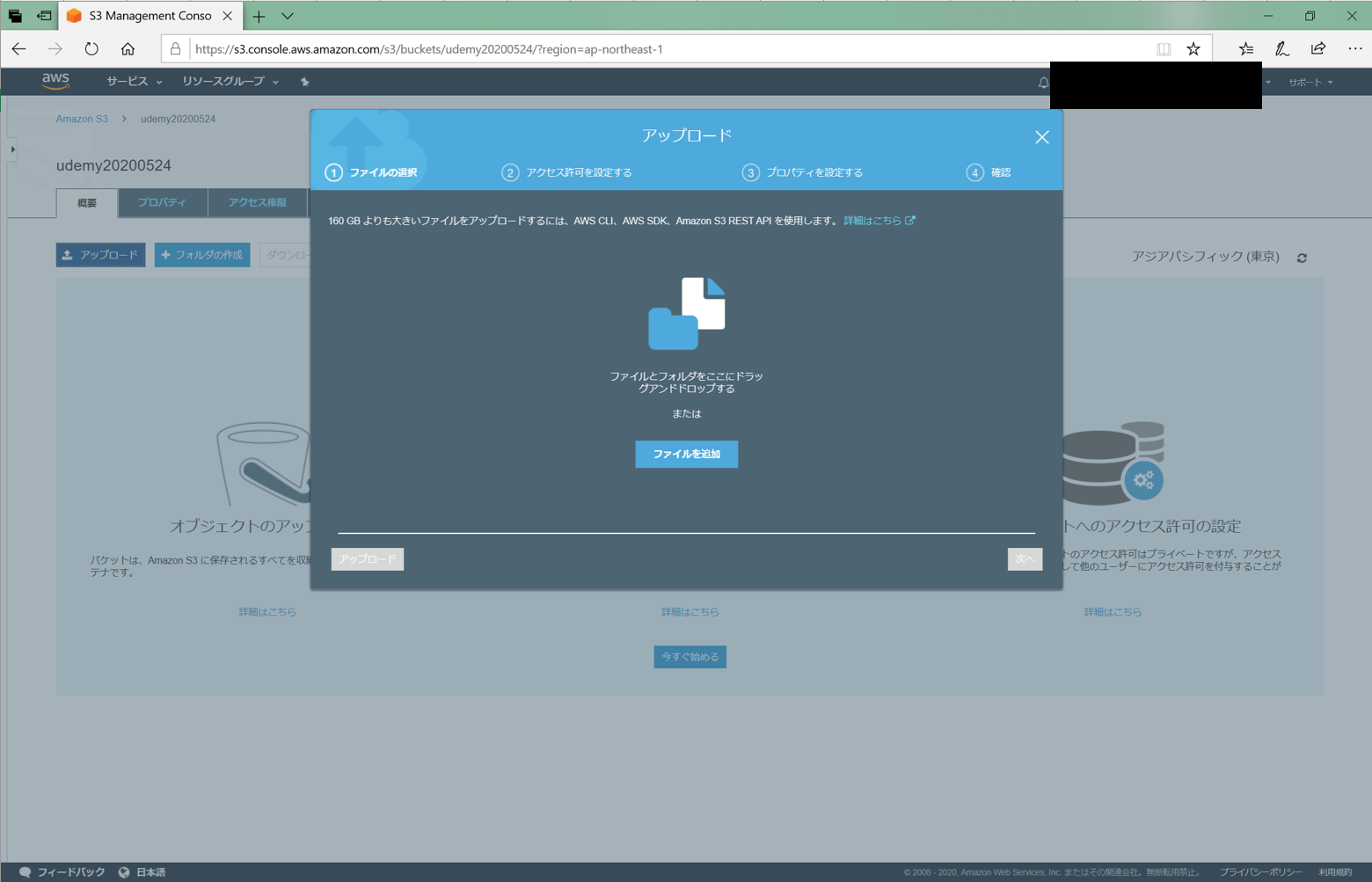This screenshot has height=882, width=1372.
Task: Click the bucket アップロード button behind the dialog
Action: [100, 255]
